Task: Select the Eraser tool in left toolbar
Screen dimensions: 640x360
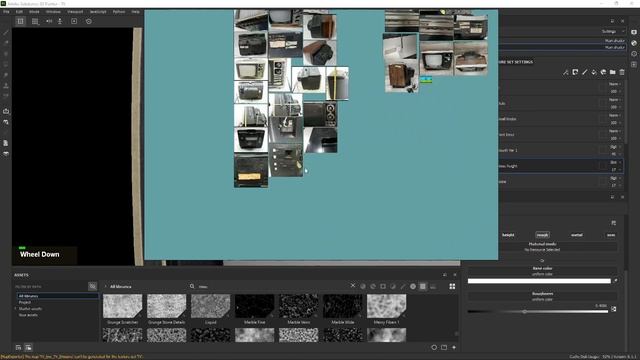Action: point(6,43)
